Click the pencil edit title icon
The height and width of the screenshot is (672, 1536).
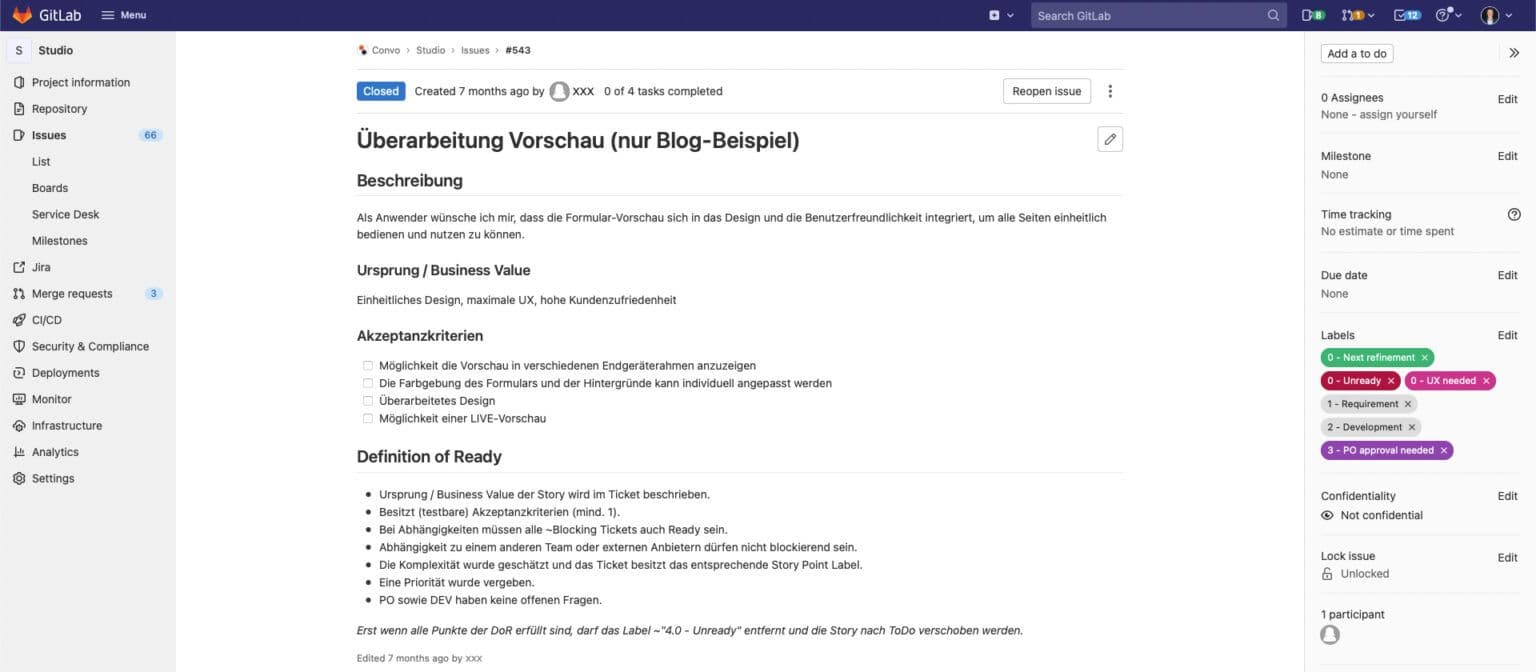[1109, 140]
